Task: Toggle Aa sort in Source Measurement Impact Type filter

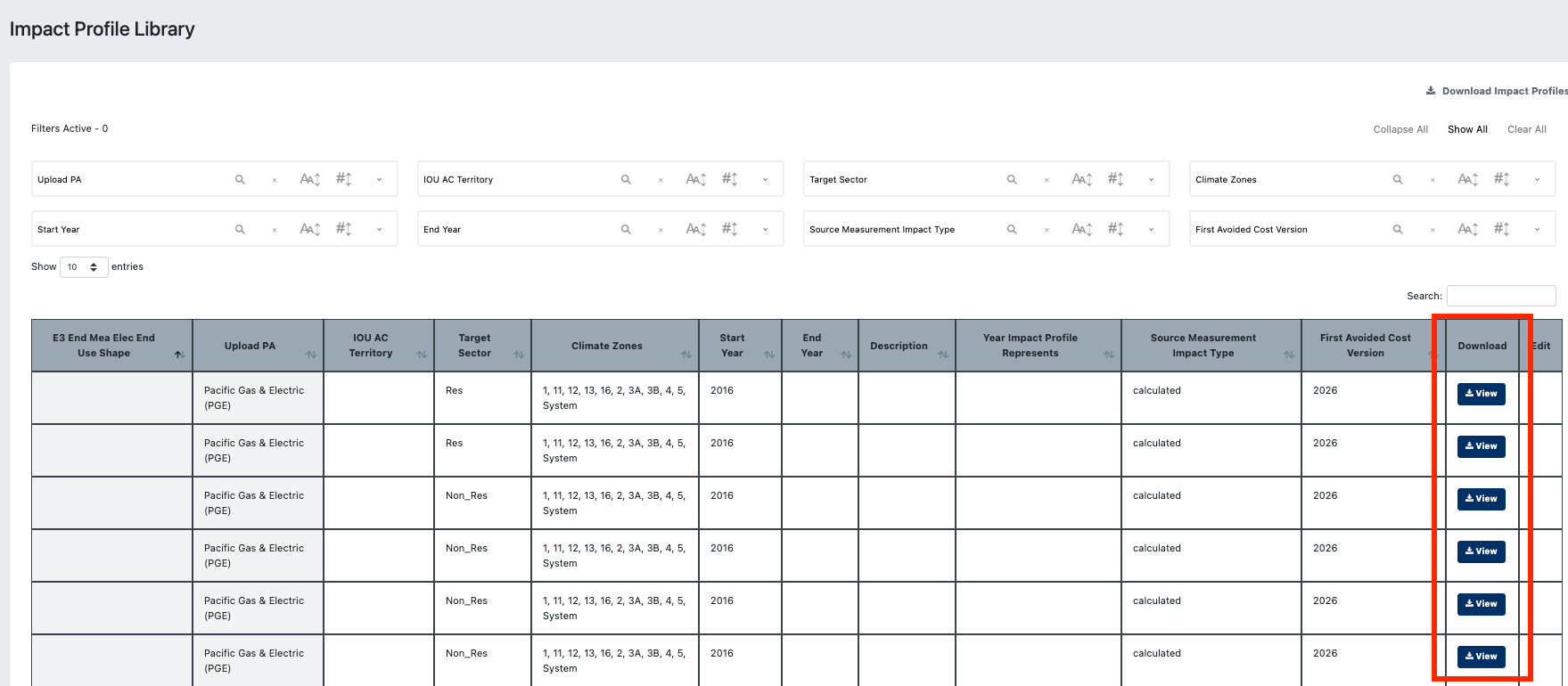Action: pos(1081,229)
